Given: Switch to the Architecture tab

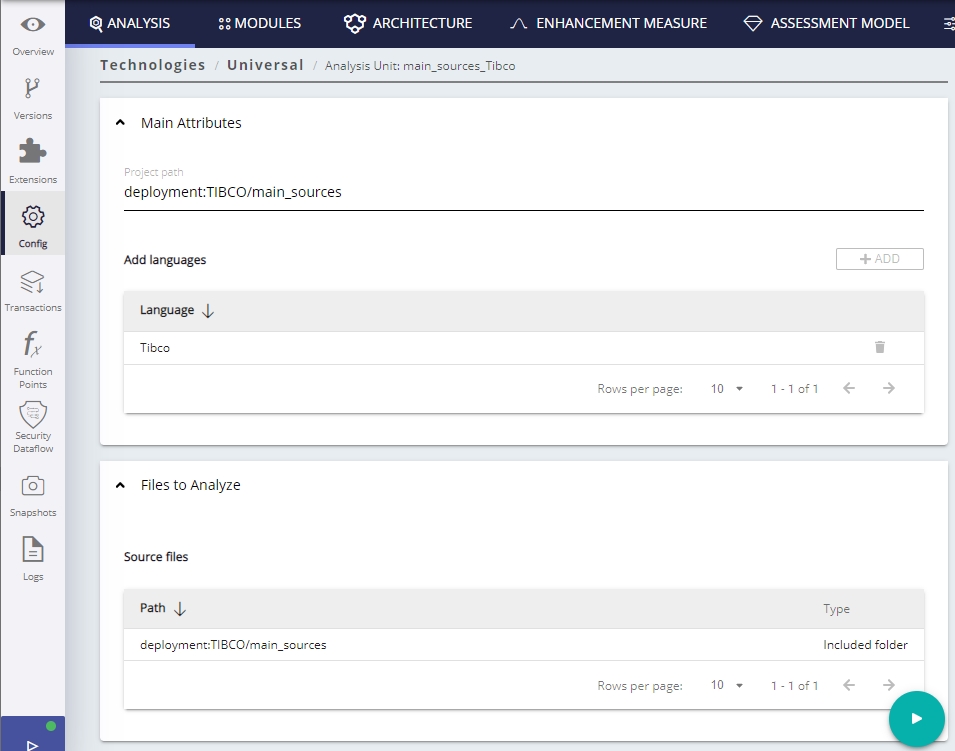Looking at the screenshot, I should pyautogui.click(x=408, y=23).
